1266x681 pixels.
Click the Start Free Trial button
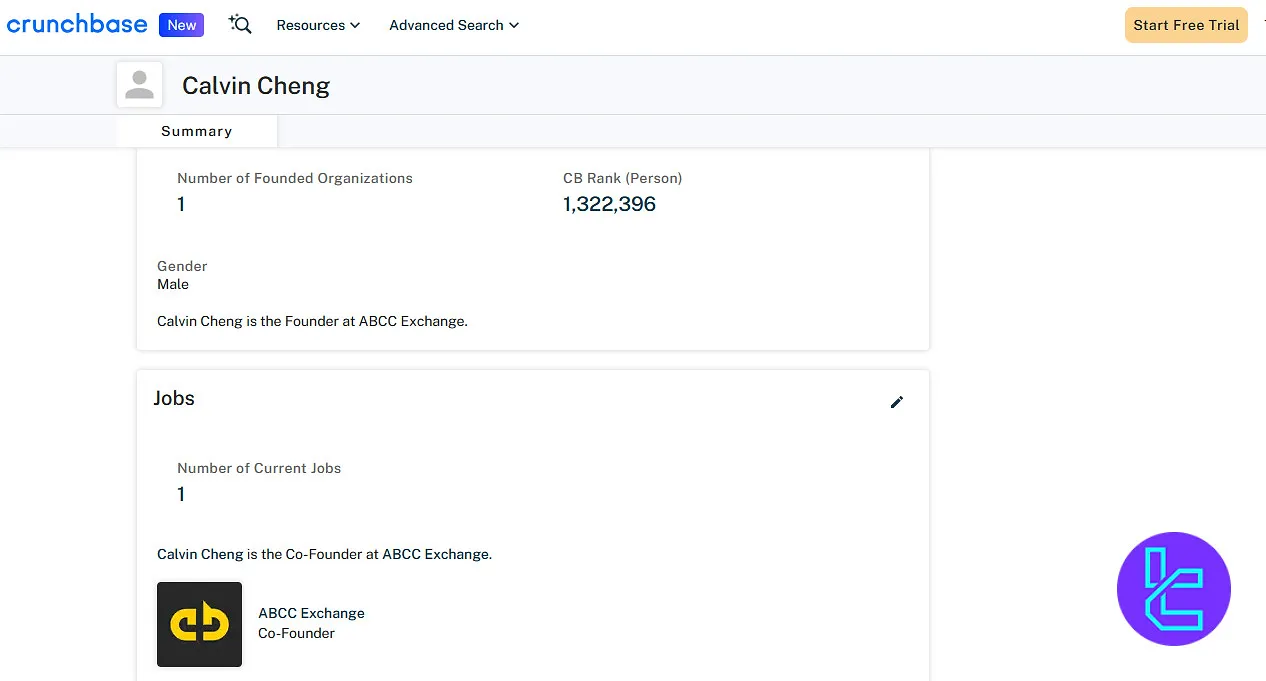point(1186,25)
